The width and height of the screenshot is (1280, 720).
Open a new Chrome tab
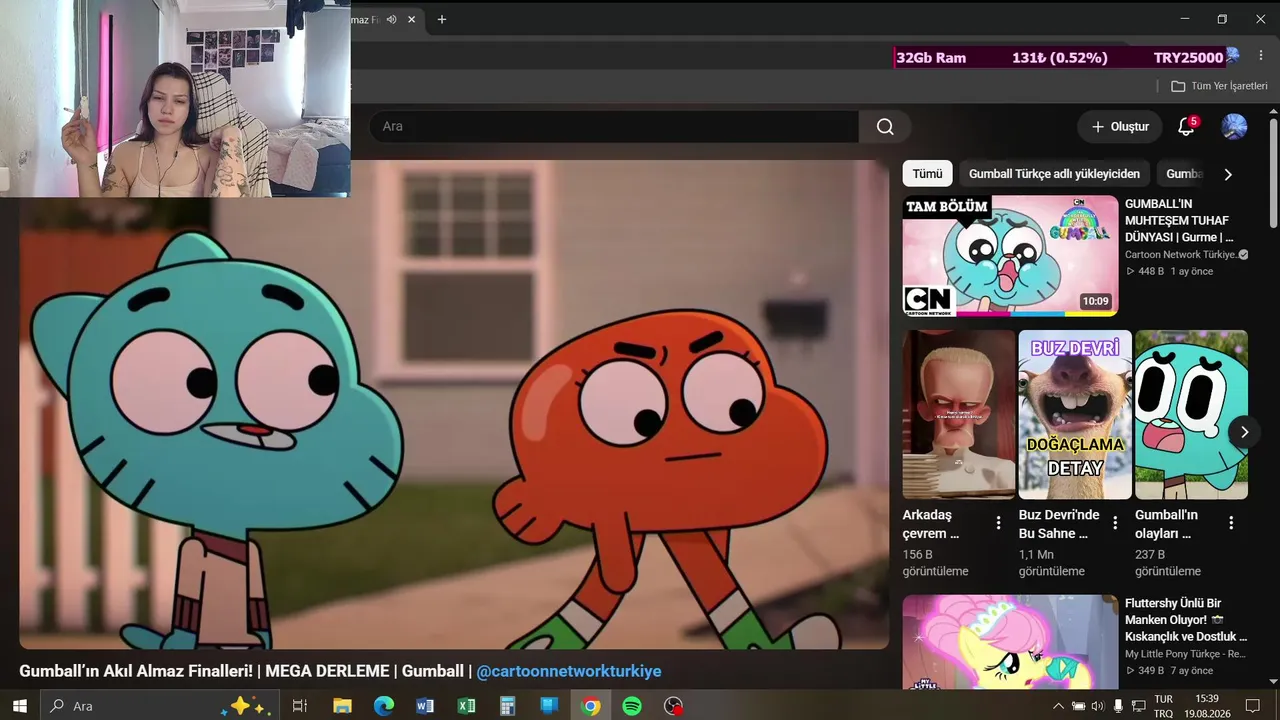coord(441,19)
